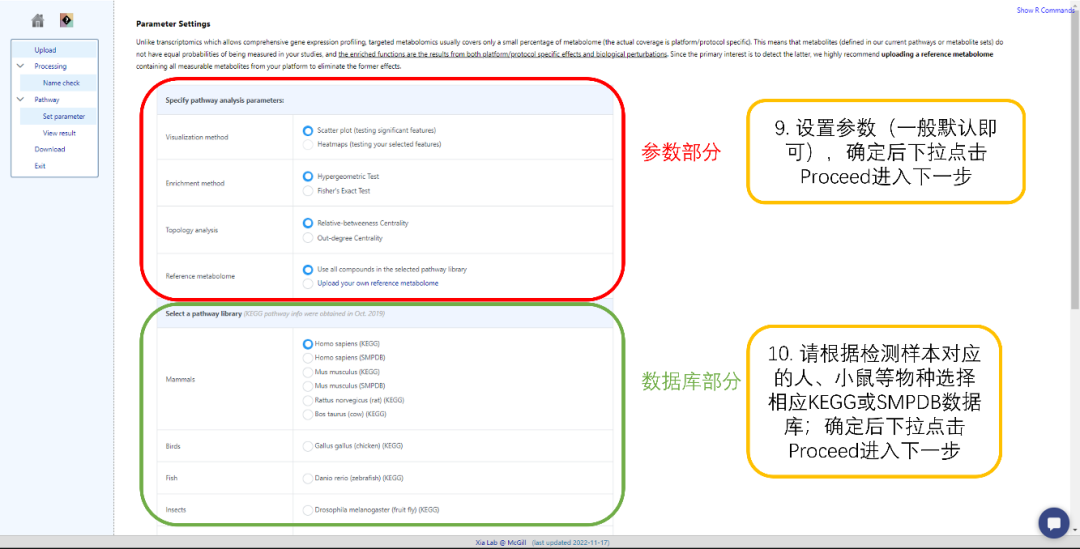
Task: Click the Fish row label
Action: [172, 478]
